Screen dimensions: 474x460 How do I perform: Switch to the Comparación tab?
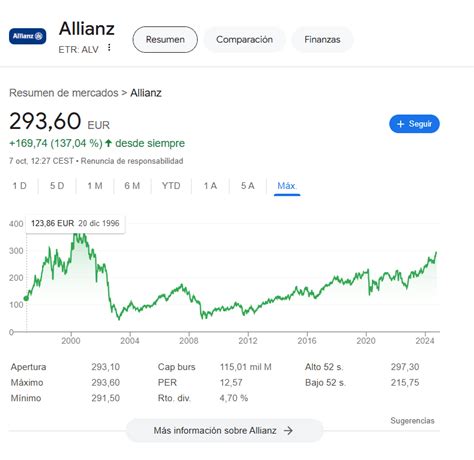tap(244, 40)
